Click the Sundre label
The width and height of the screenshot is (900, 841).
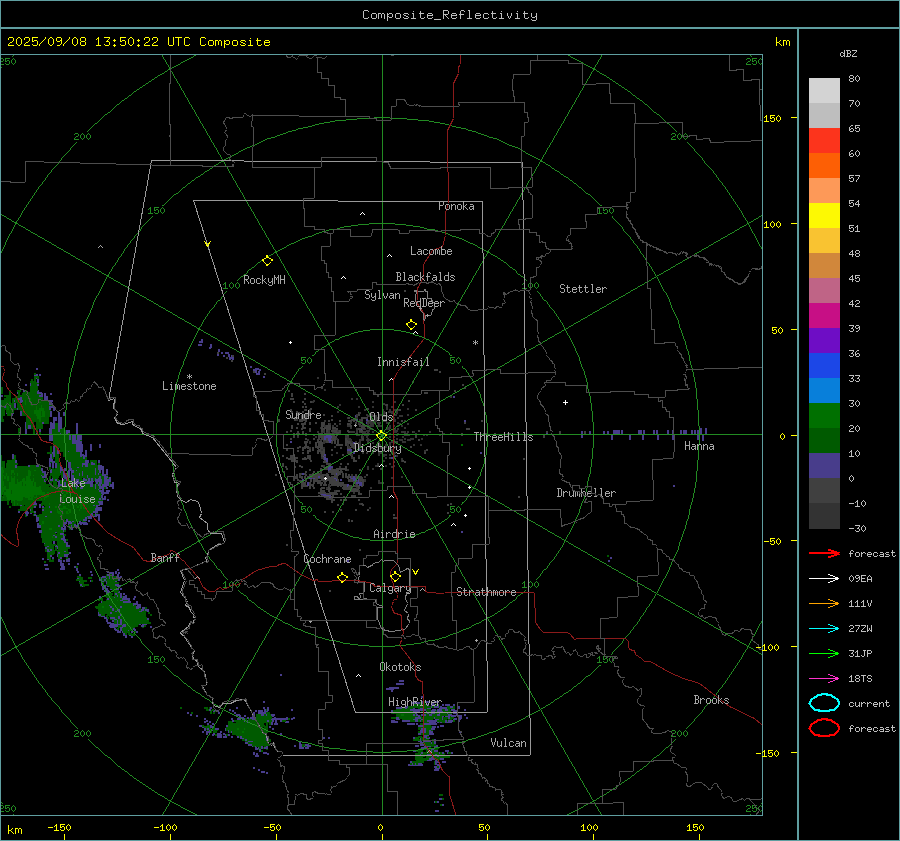tap(303, 414)
